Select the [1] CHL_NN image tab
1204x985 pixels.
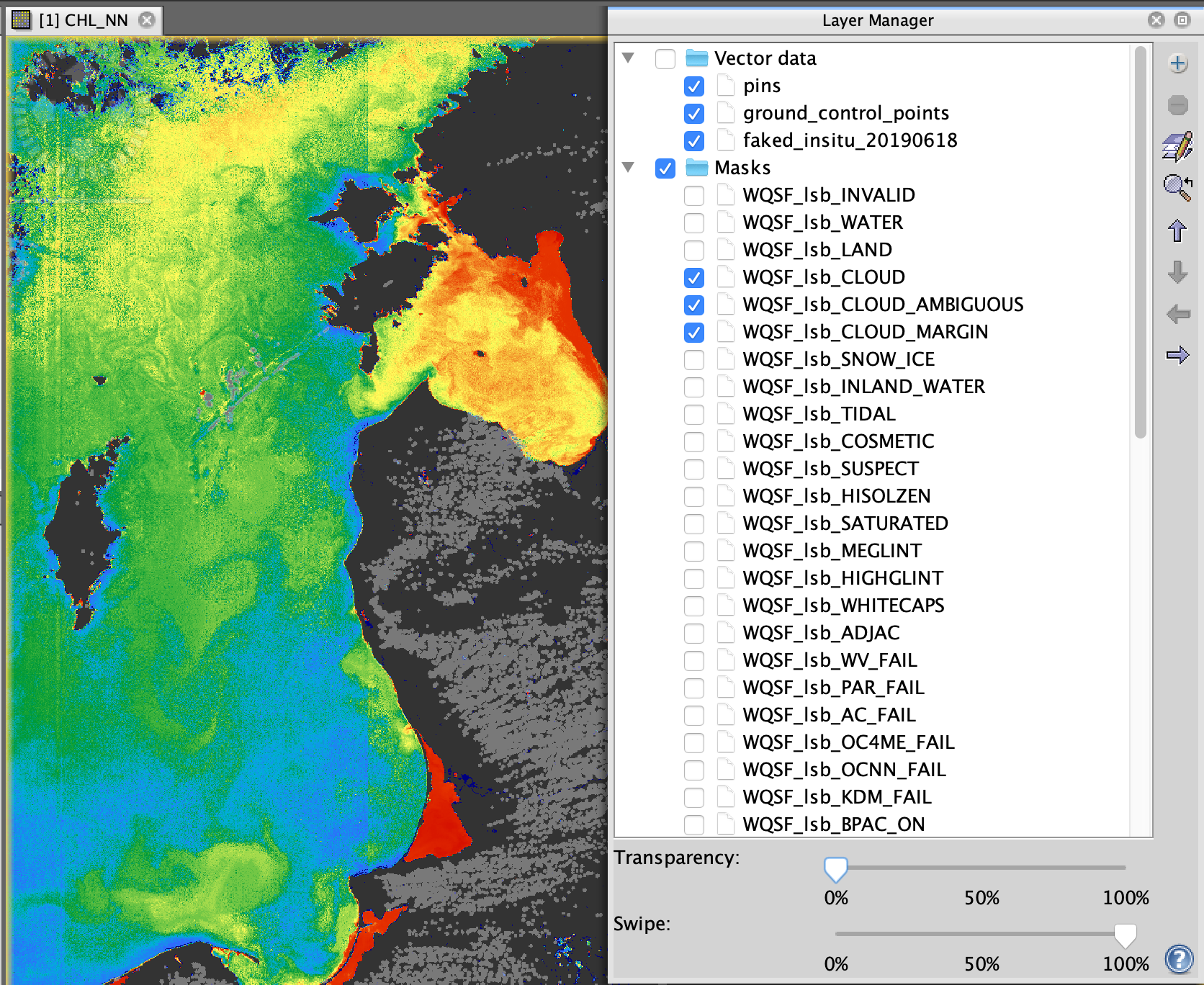point(84,20)
